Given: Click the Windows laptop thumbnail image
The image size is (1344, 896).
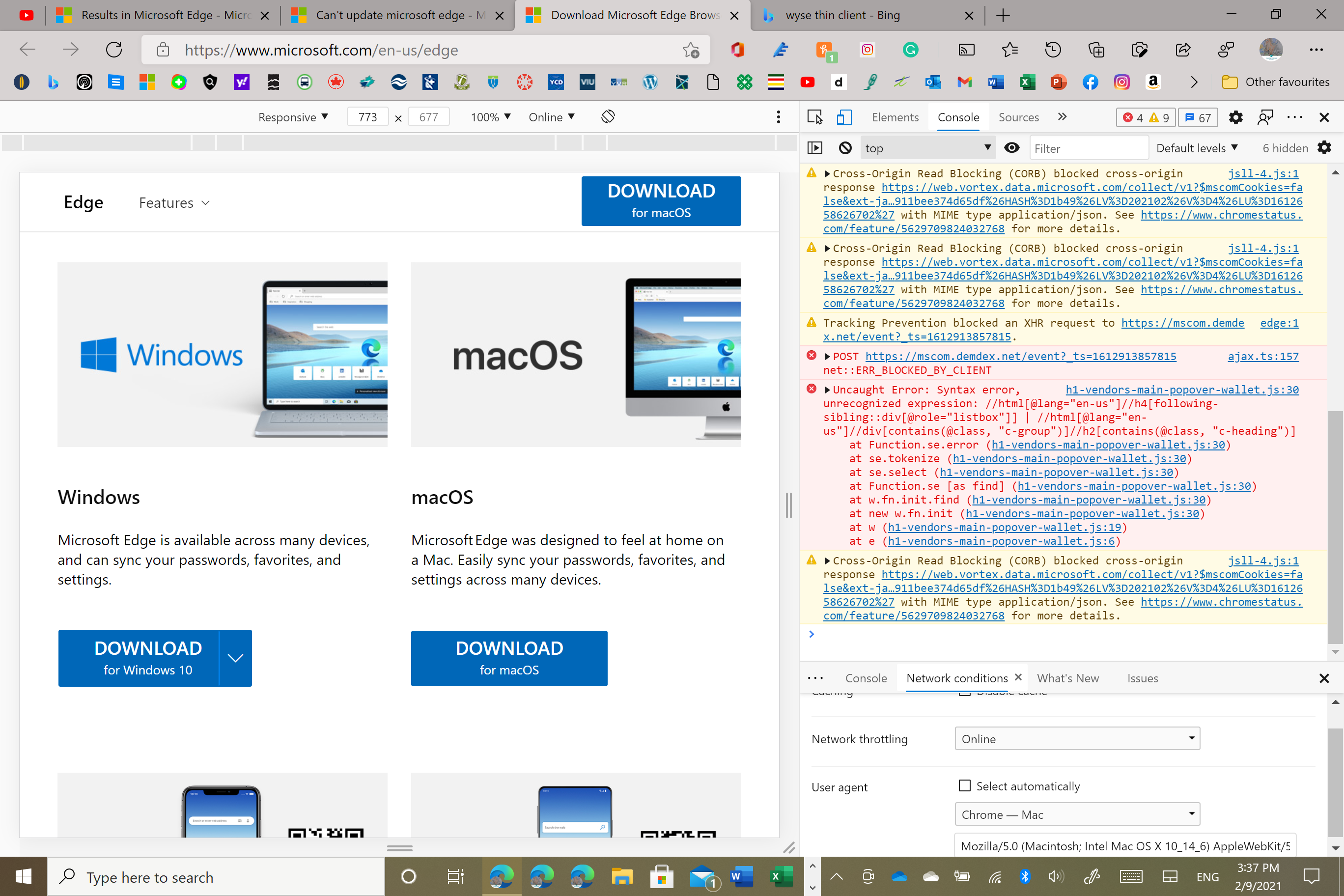Looking at the screenshot, I should [223, 354].
